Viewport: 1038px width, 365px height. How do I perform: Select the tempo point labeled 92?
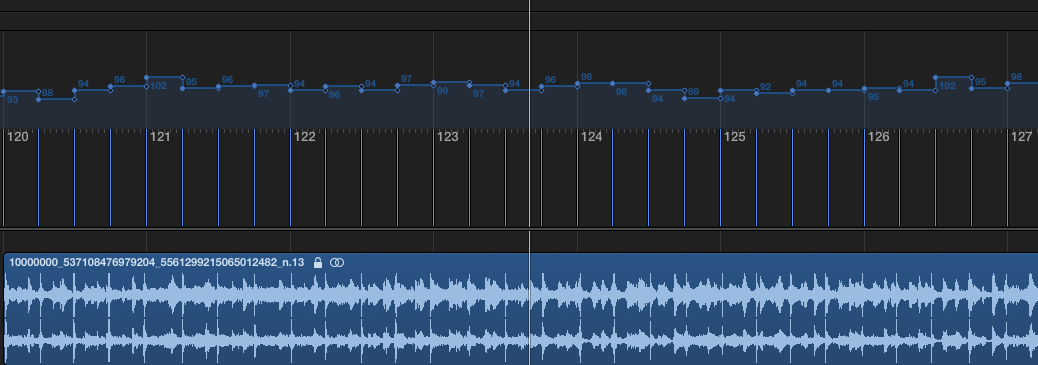[x=757, y=93]
